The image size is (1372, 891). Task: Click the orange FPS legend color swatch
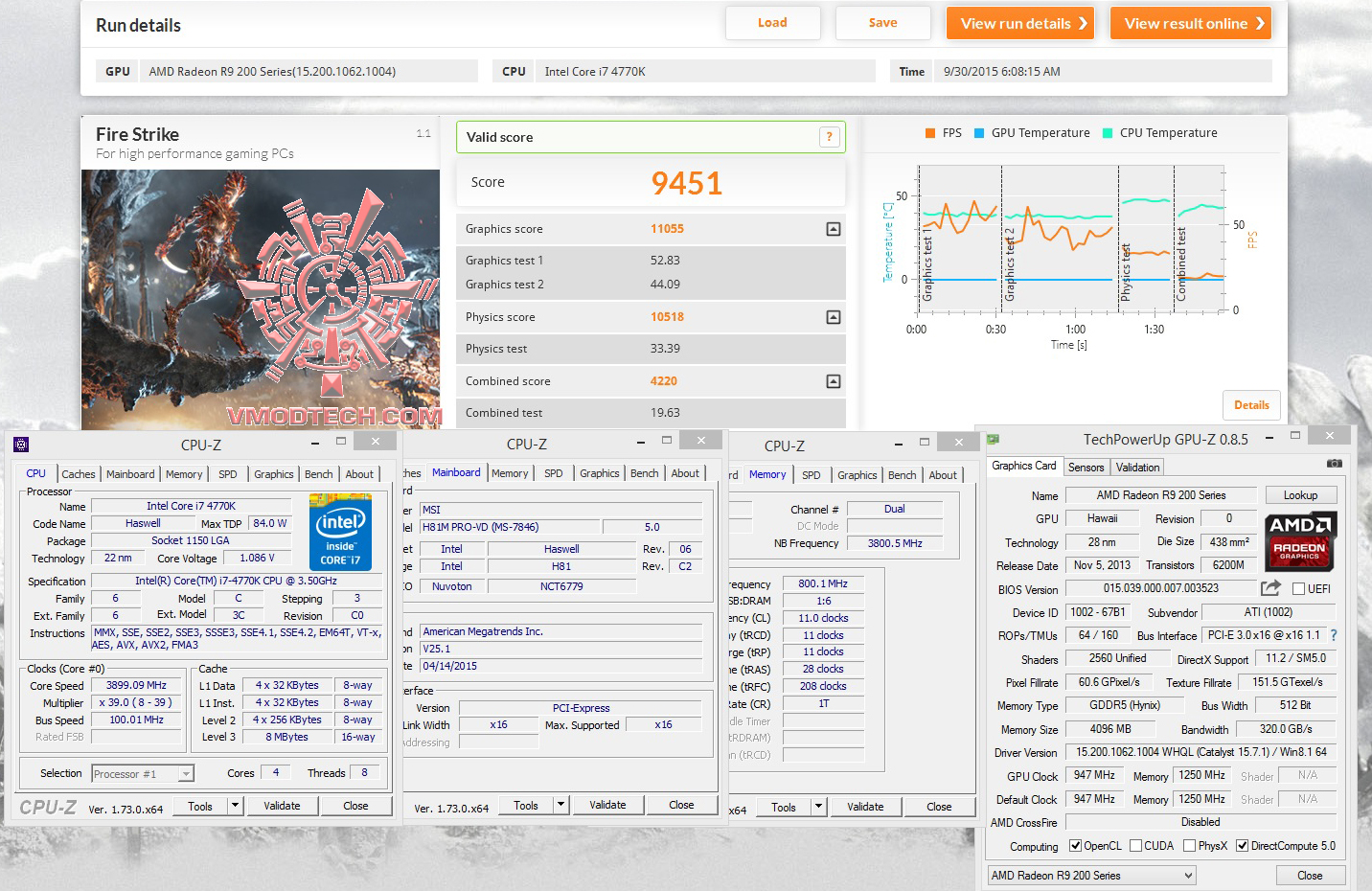tap(930, 133)
